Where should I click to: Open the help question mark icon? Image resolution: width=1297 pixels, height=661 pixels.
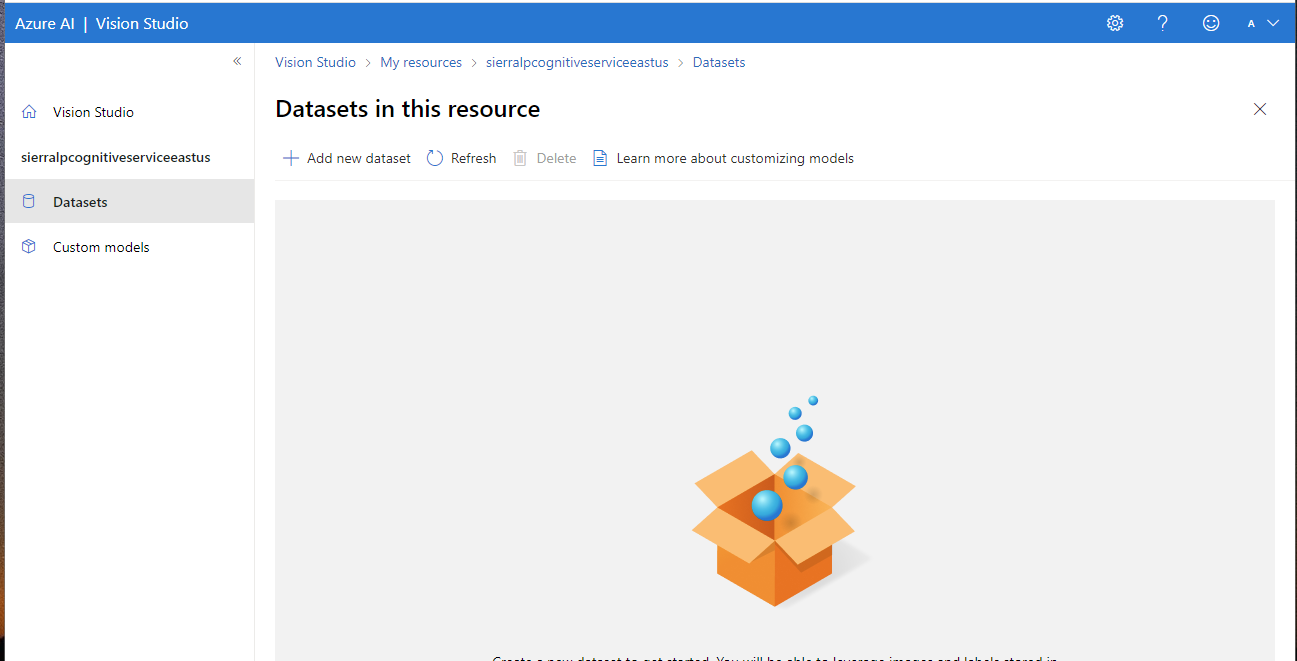coord(1163,23)
